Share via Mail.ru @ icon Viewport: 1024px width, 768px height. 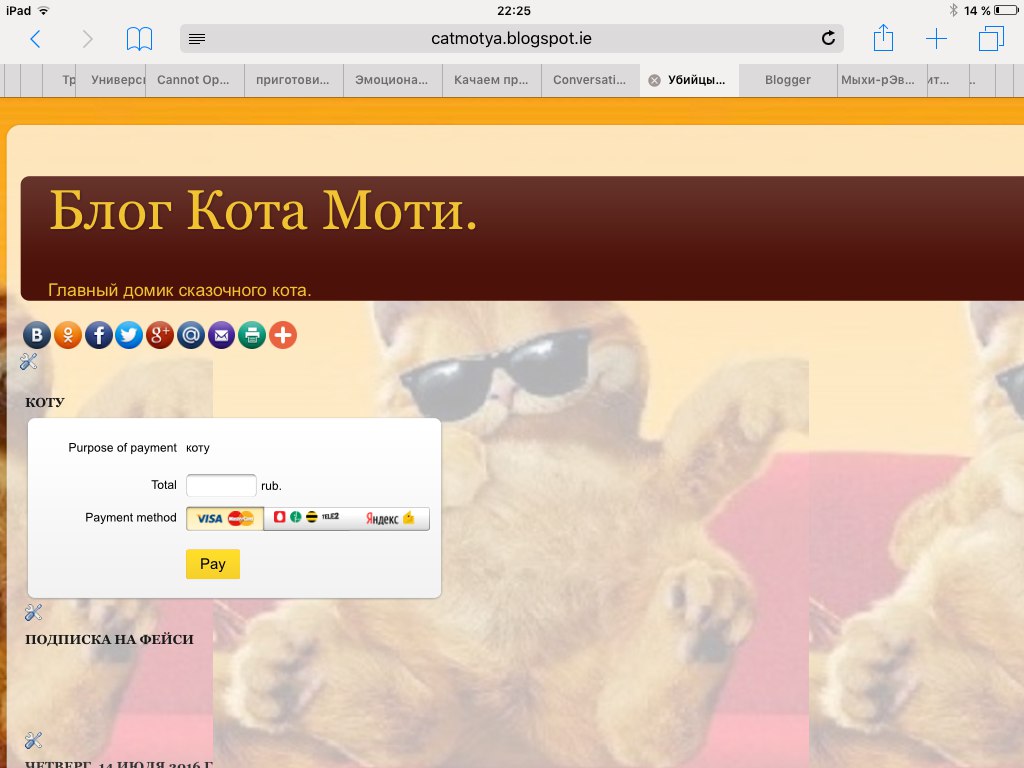coord(191,335)
